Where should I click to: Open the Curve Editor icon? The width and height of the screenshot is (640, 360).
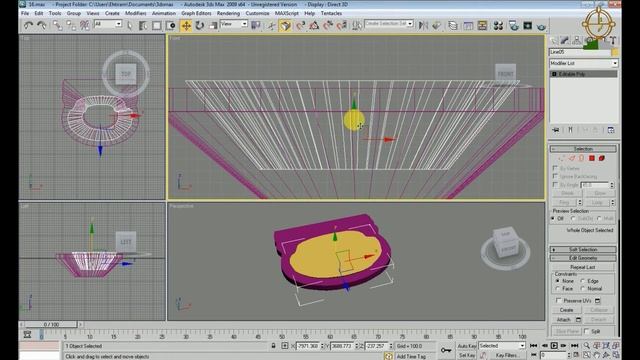(468, 26)
